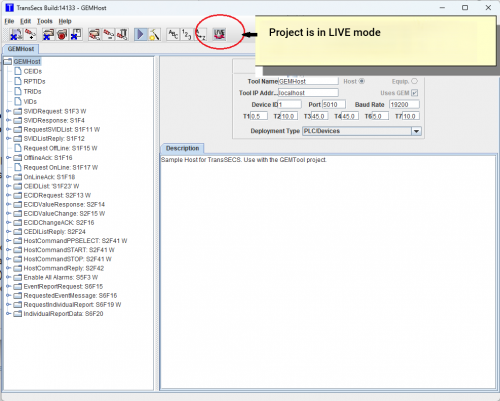Click the T3 timeout field

(320, 116)
